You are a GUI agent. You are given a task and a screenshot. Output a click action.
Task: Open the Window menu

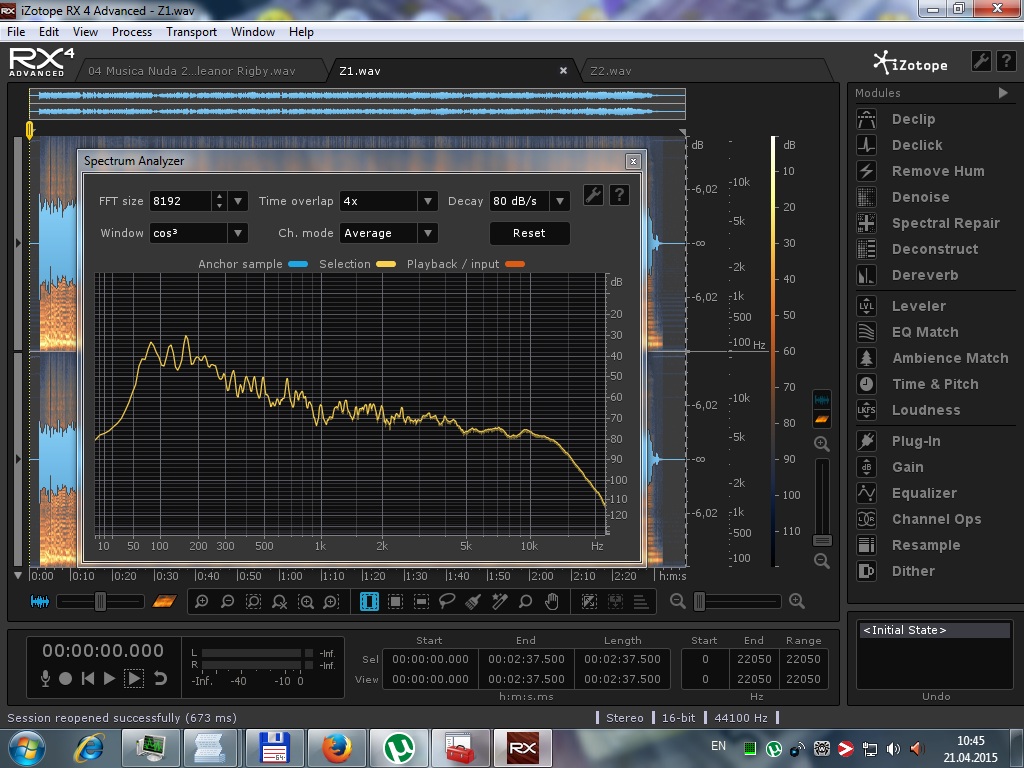253,31
